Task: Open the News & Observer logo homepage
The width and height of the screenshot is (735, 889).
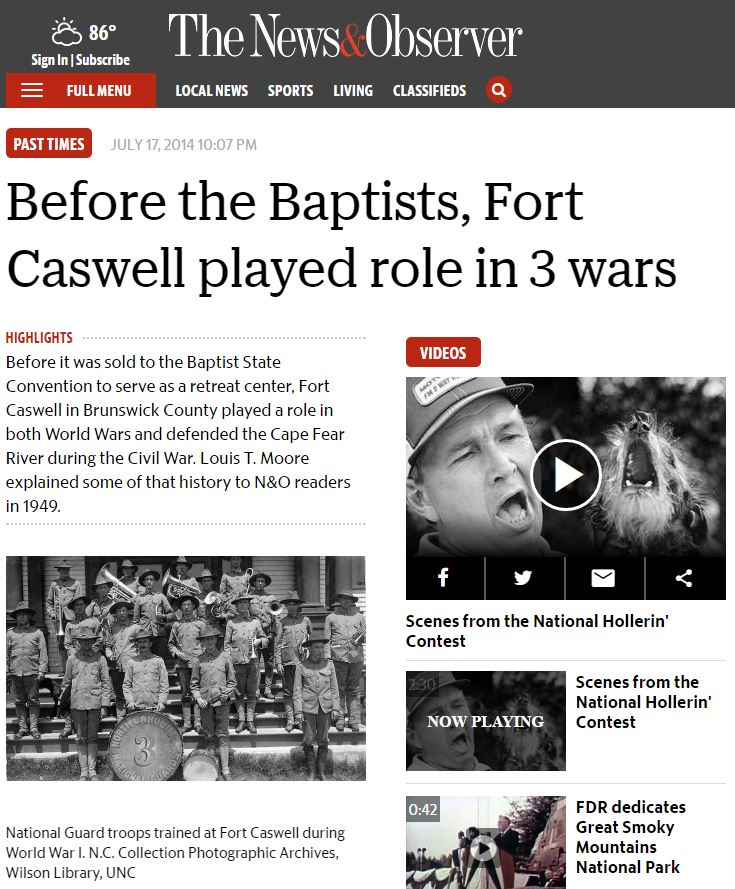Action: pos(345,36)
